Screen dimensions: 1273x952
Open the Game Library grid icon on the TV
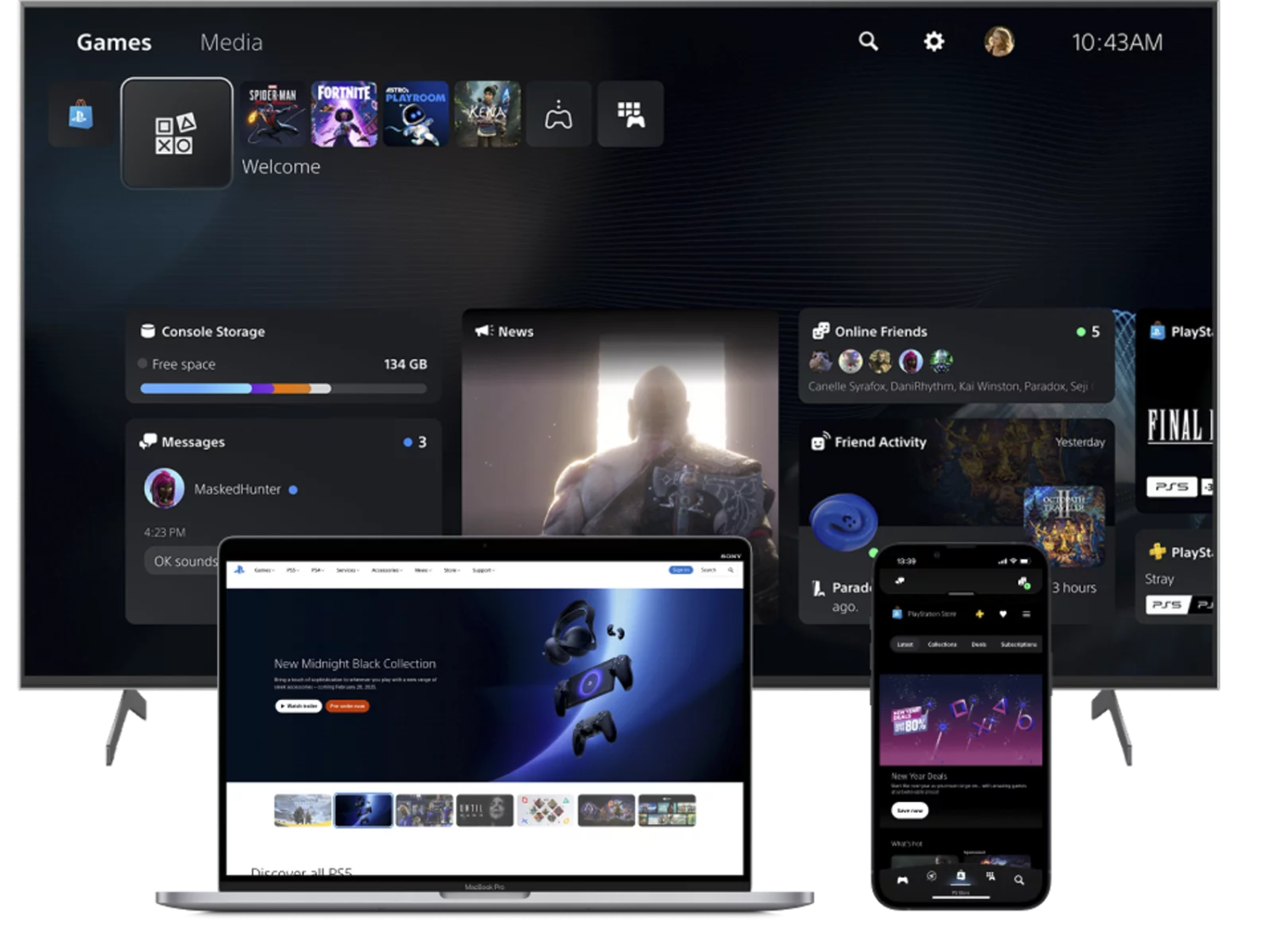pyautogui.click(x=629, y=115)
